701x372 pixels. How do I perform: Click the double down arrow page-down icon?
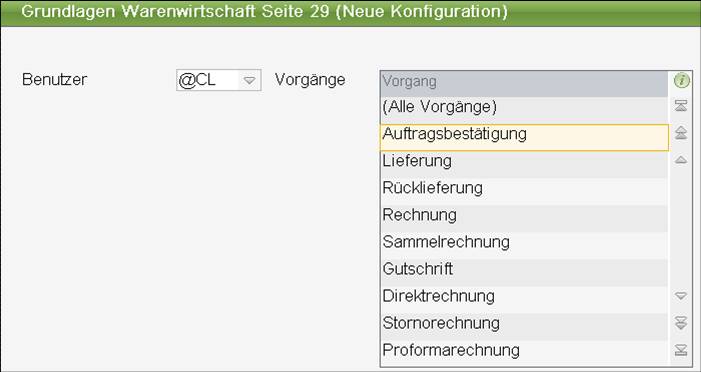click(x=681, y=323)
